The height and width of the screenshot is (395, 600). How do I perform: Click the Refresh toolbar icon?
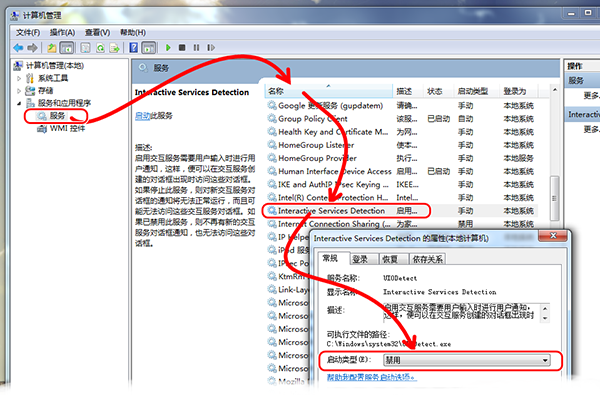click(x=100, y=48)
